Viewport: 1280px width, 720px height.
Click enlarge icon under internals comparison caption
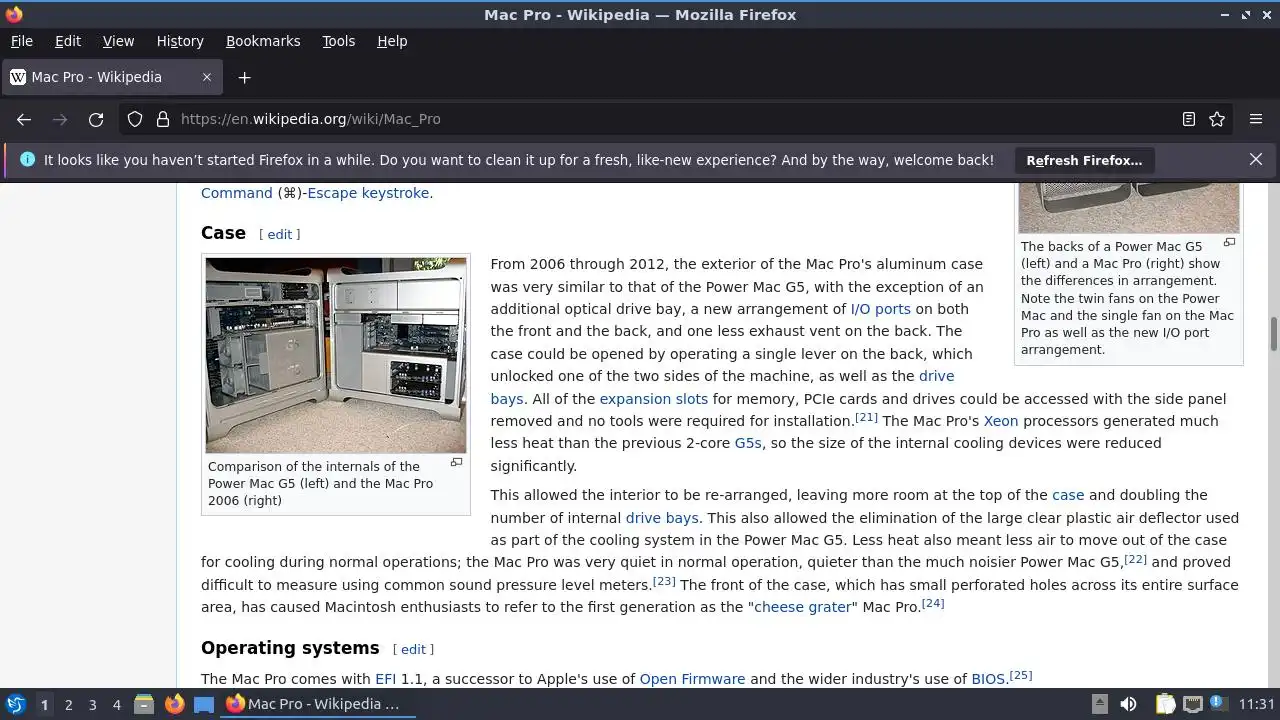pos(456,462)
